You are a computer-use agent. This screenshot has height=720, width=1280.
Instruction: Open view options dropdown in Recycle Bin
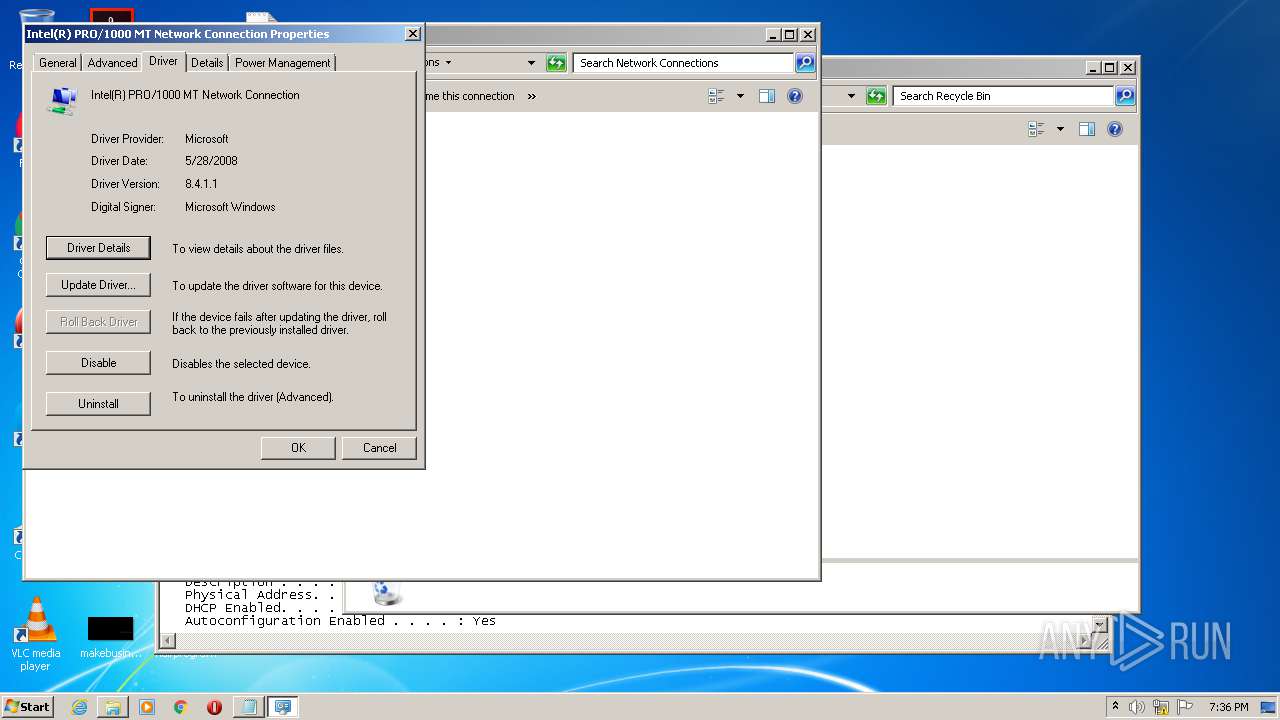(x=1060, y=130)
